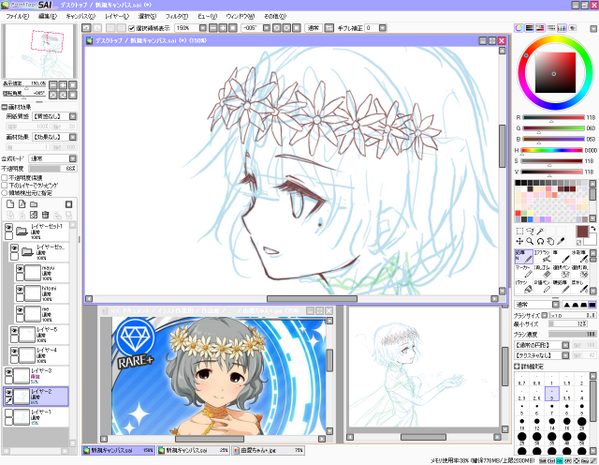Create a new normal layer

click(10, 204)
